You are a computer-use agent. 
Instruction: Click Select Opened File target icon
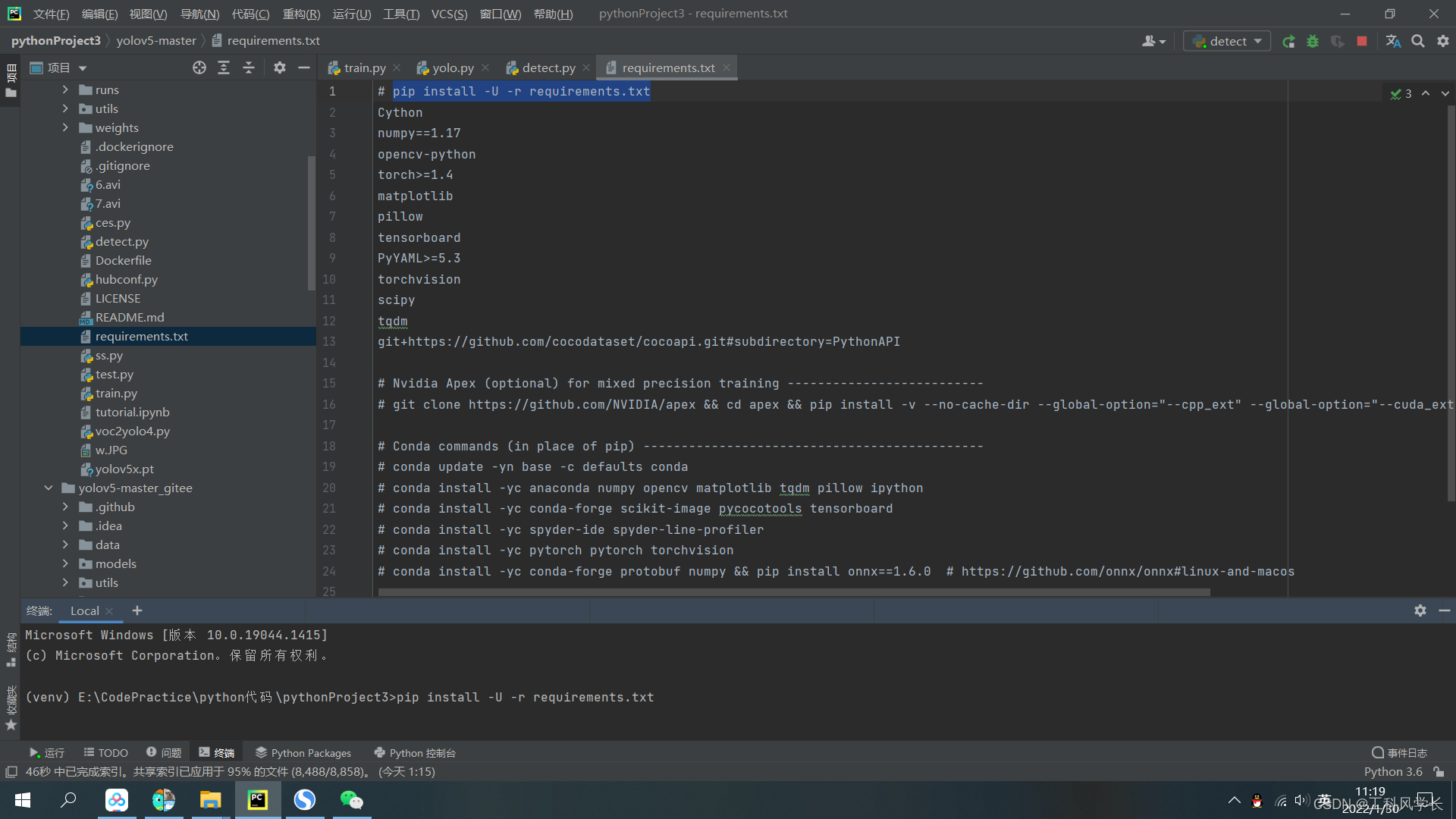pos(199,68)
